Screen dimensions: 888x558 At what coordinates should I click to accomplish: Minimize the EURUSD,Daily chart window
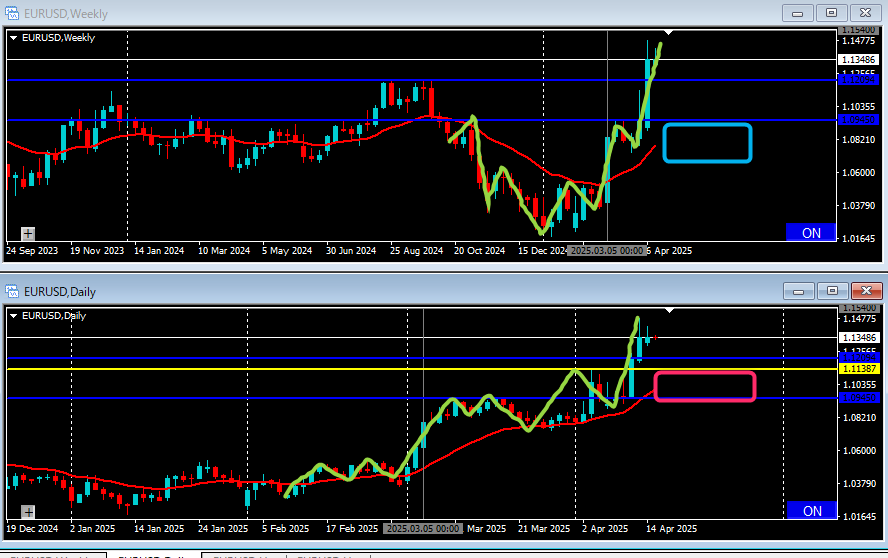(x=797, y=290)
